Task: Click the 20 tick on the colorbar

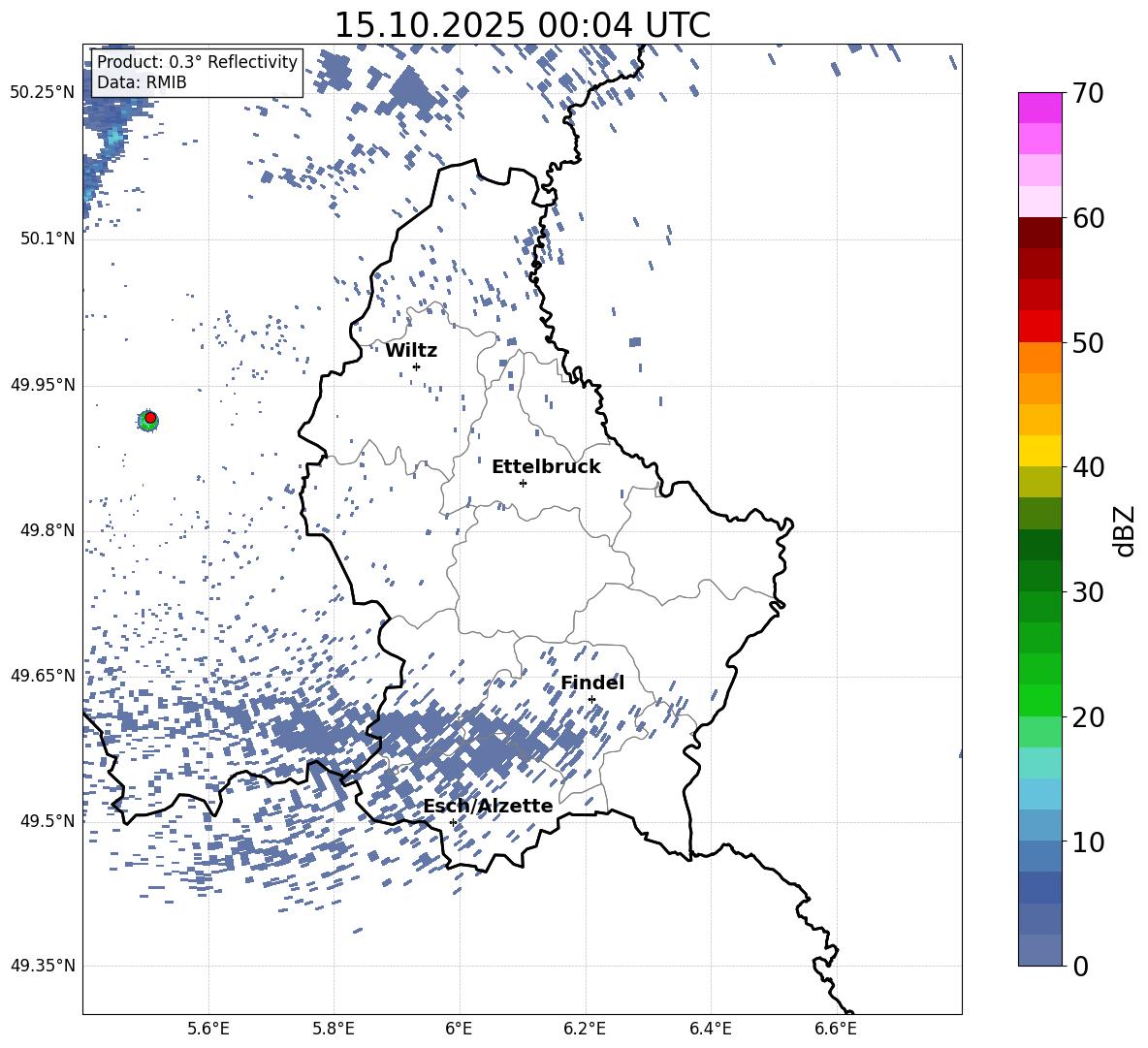Action: (x=1088, y=717)
